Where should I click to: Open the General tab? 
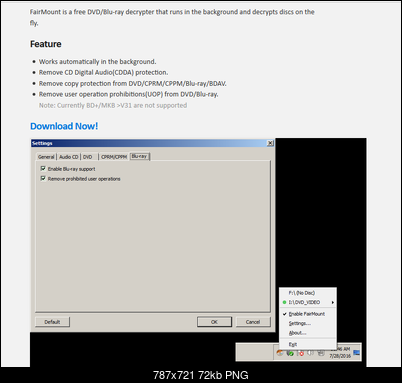pyautogui.click(x=46, y=157)
